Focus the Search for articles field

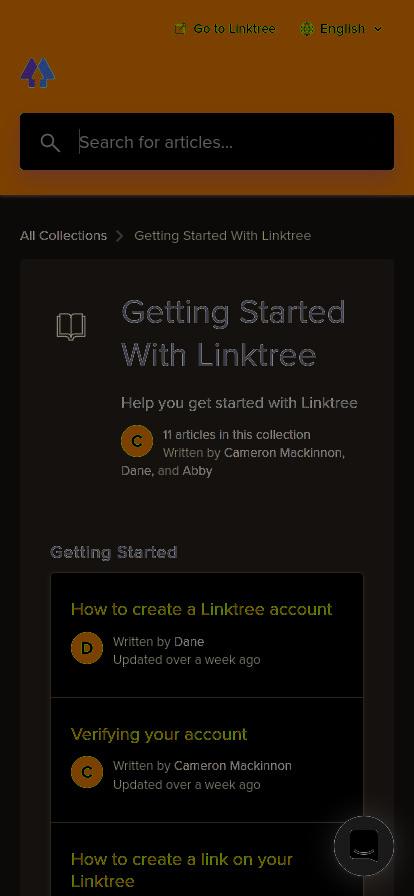[x=207, y=142]
